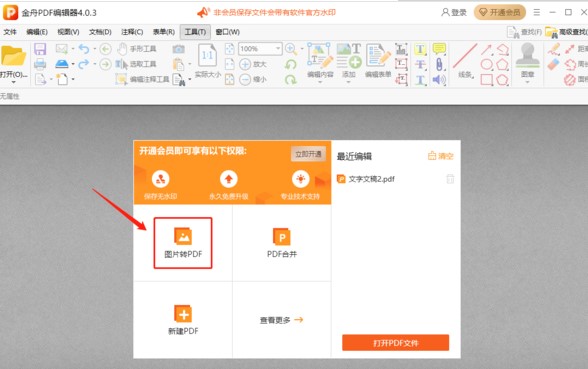Click the 打开PDF文件 button
588x369 pixels.
click(396, 343)
